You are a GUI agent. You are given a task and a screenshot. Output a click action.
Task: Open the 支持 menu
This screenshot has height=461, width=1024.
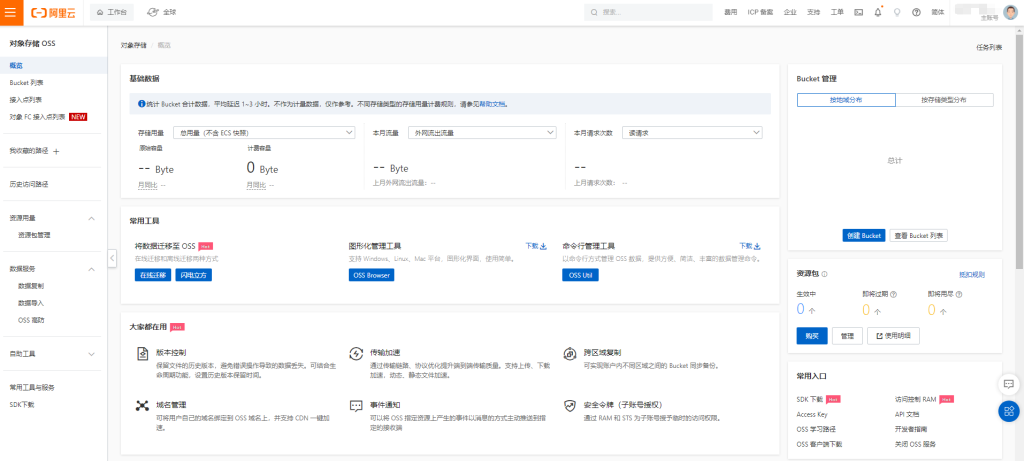coord(813,12)
